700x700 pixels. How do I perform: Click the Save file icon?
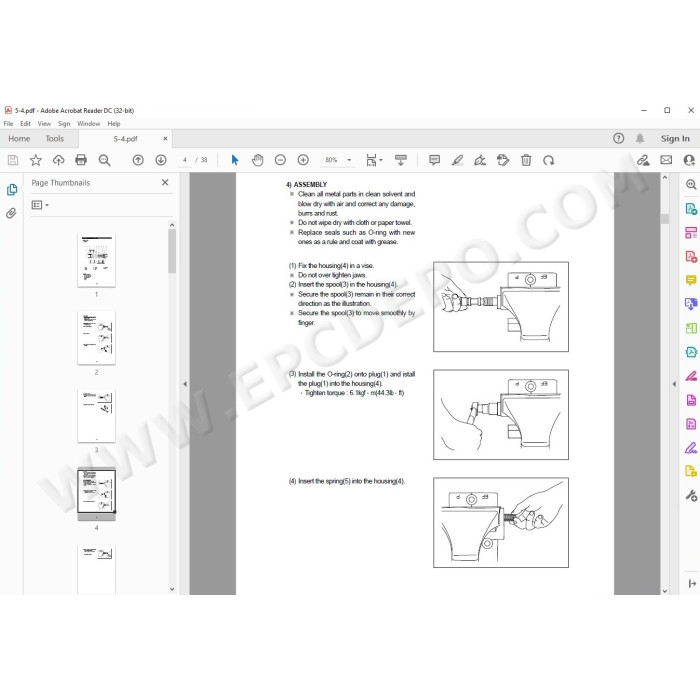click(13, 160)
